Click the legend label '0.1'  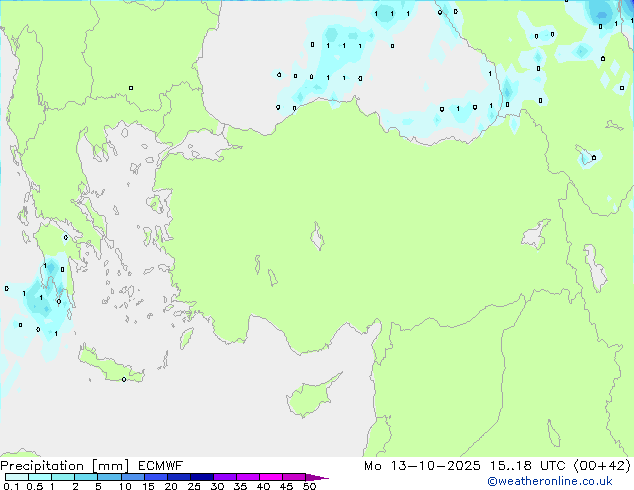(x=11, y=486)
